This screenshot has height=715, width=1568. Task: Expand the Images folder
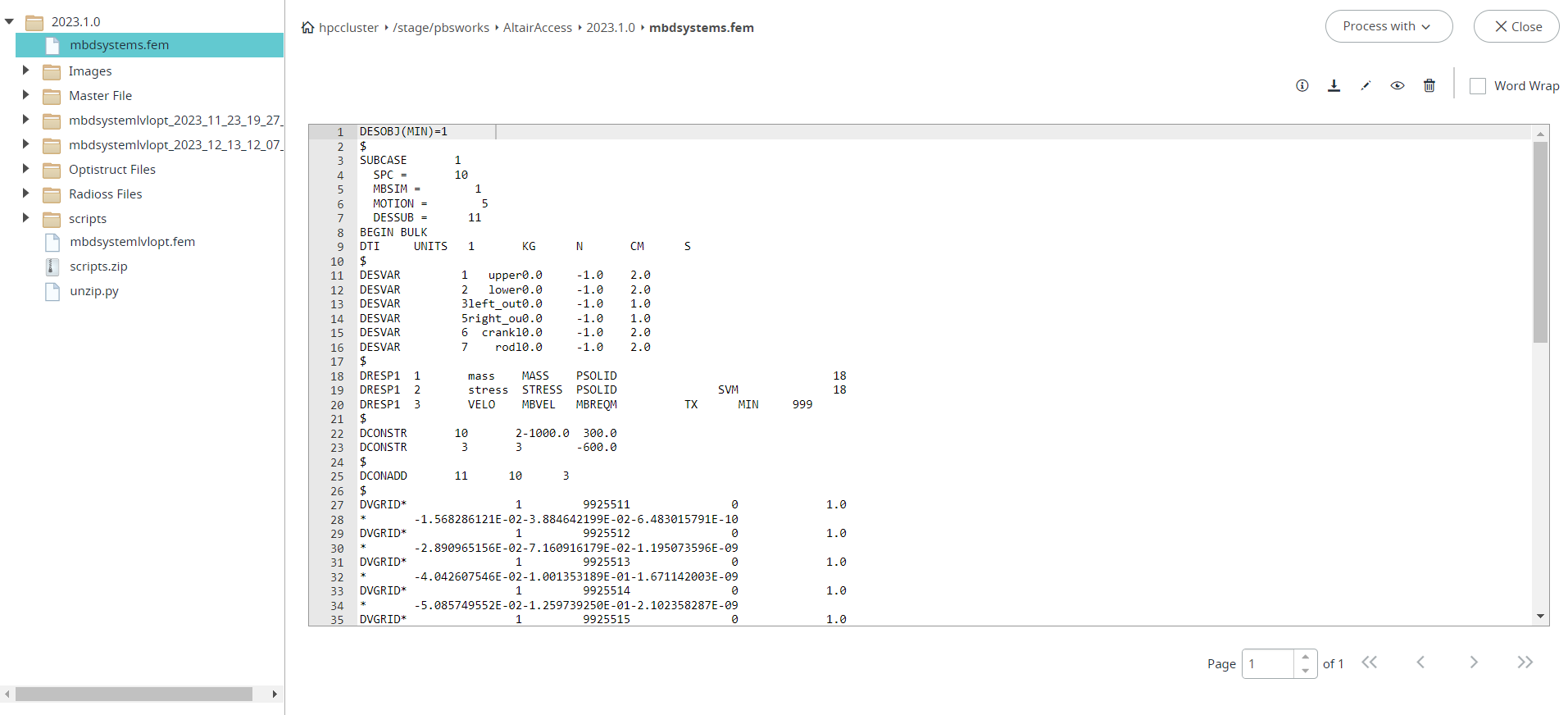tap(25, 71)
